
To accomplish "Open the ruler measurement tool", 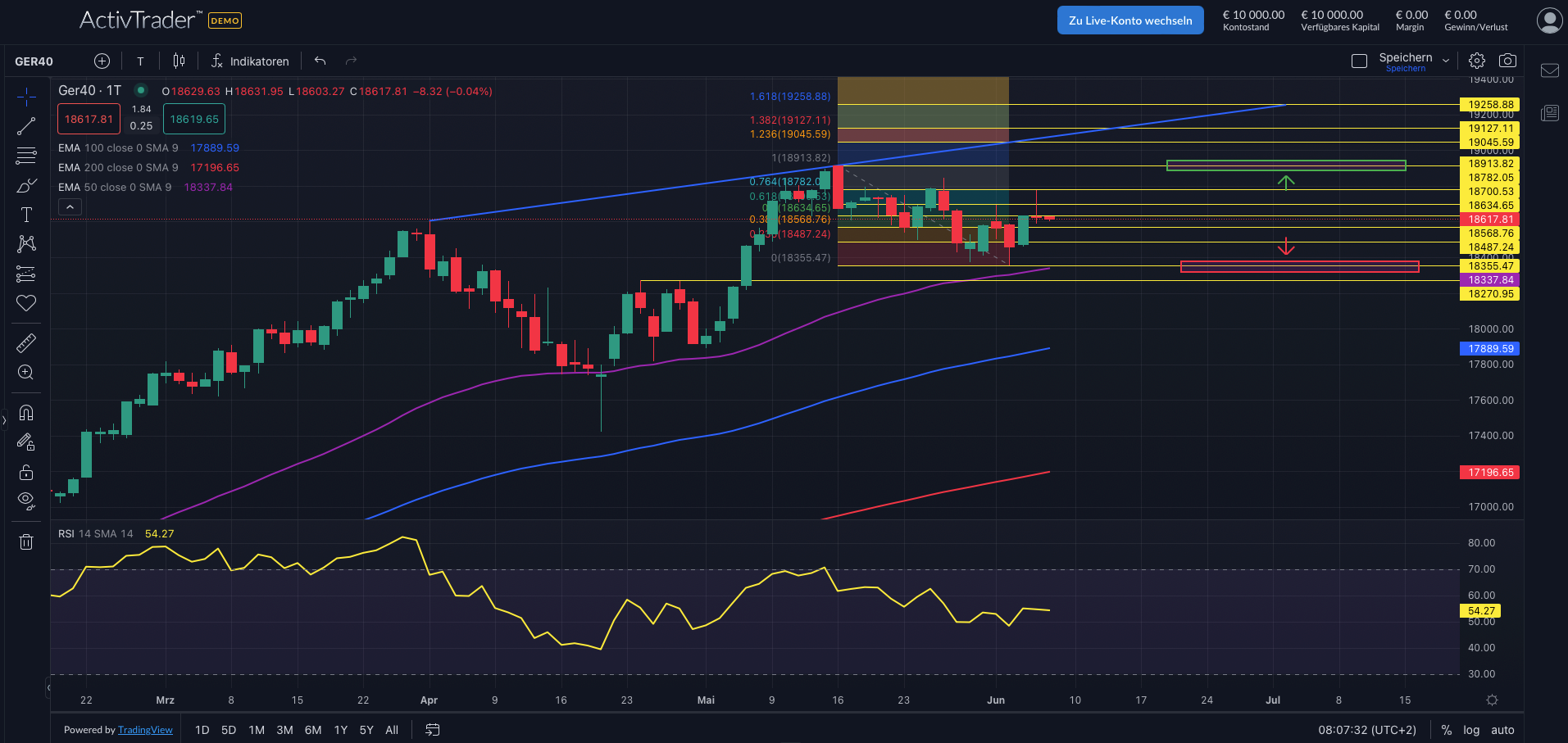I will pos(26,342).
